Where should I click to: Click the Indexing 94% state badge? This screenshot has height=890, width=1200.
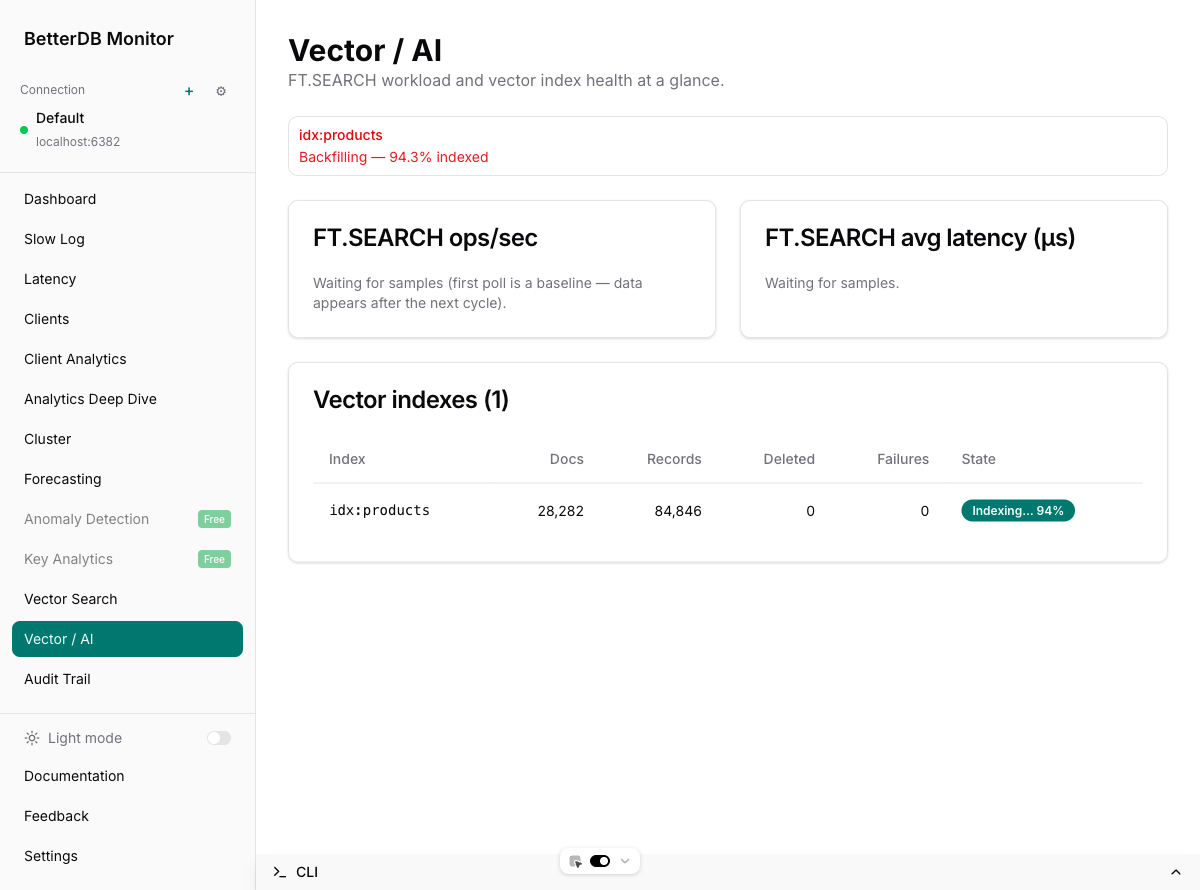(x=1017, y=511)
